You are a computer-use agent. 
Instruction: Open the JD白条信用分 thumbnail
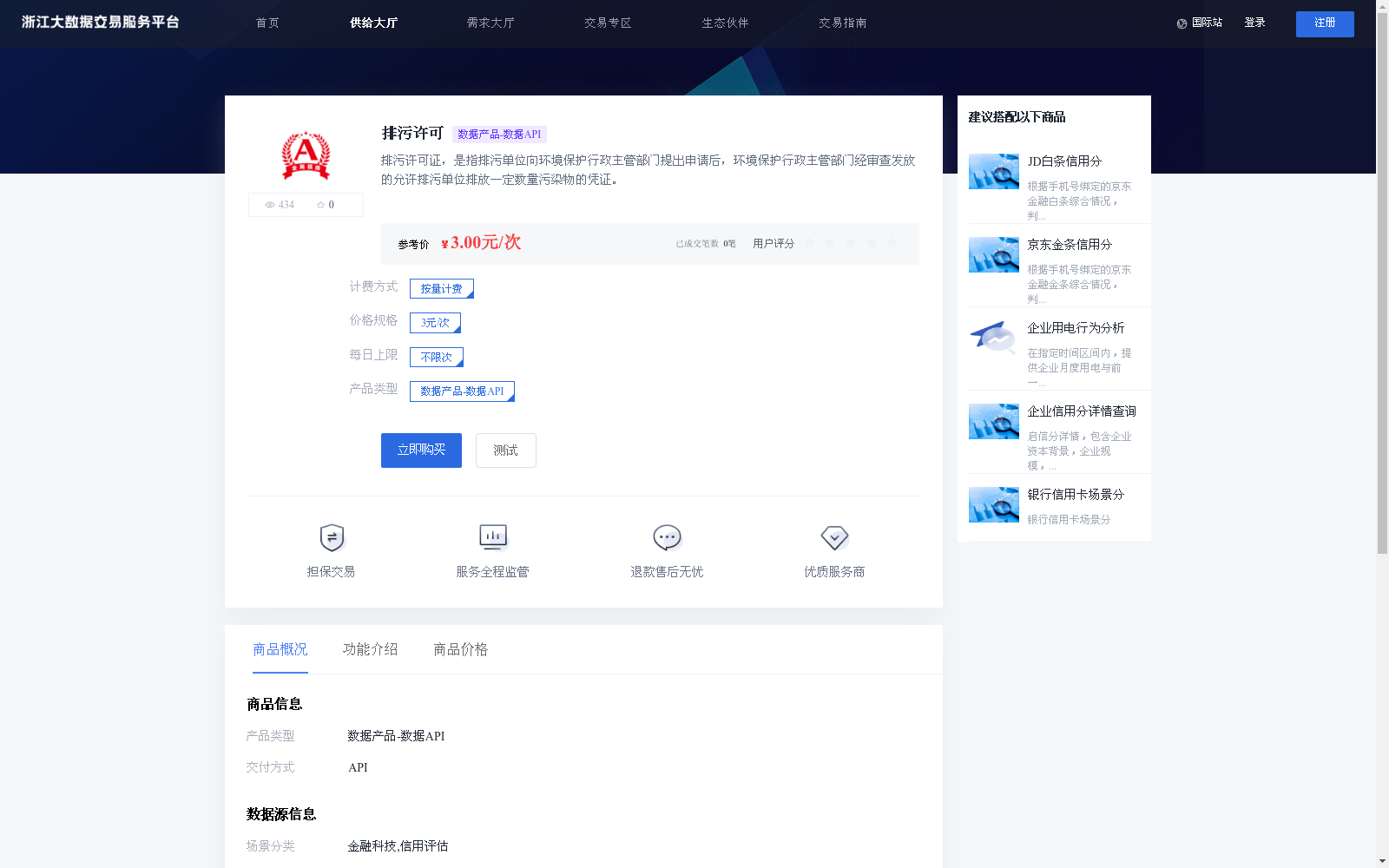pyautogui.click(x=994, y=171)
